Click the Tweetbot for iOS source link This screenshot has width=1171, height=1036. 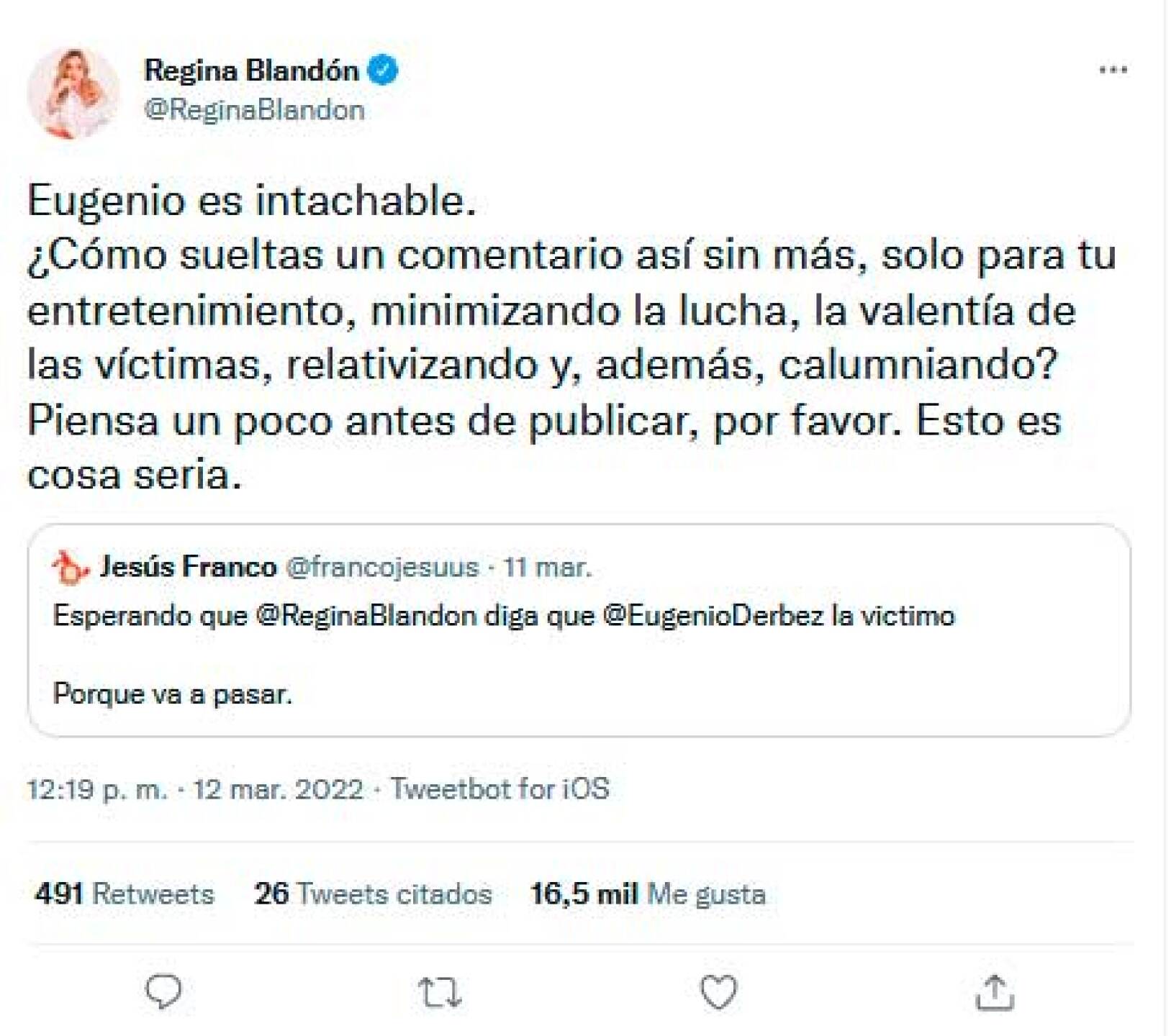tap(499, 789)
